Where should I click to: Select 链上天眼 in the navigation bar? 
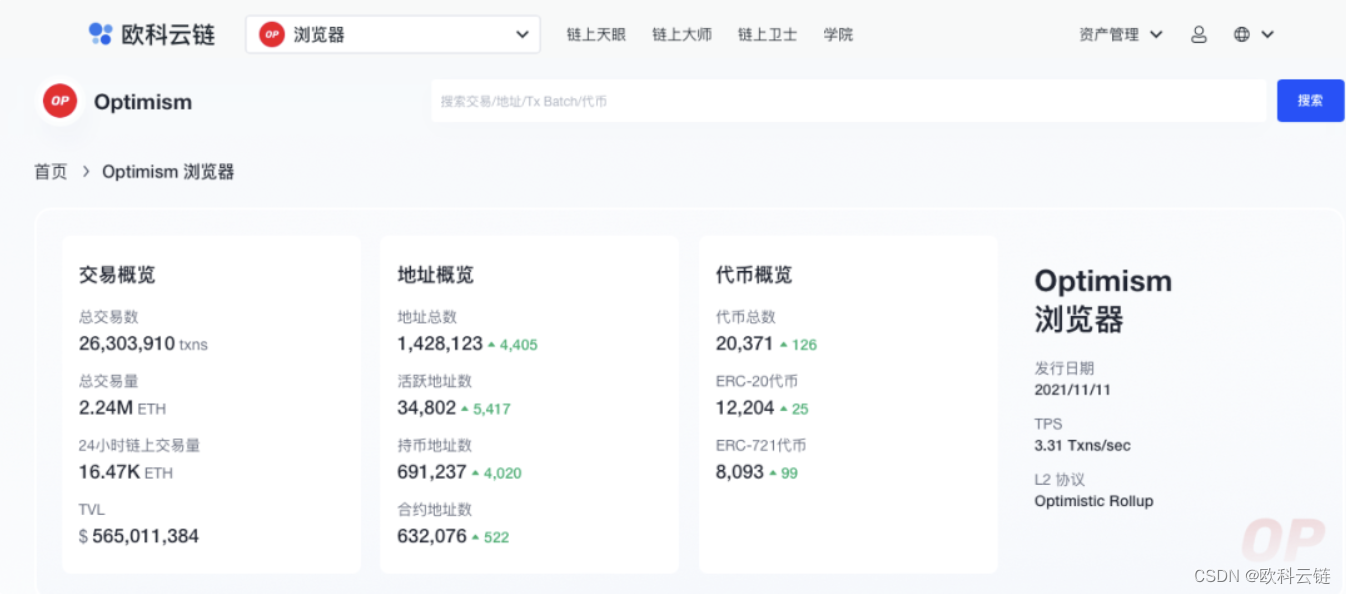click(x=596, y=33)
